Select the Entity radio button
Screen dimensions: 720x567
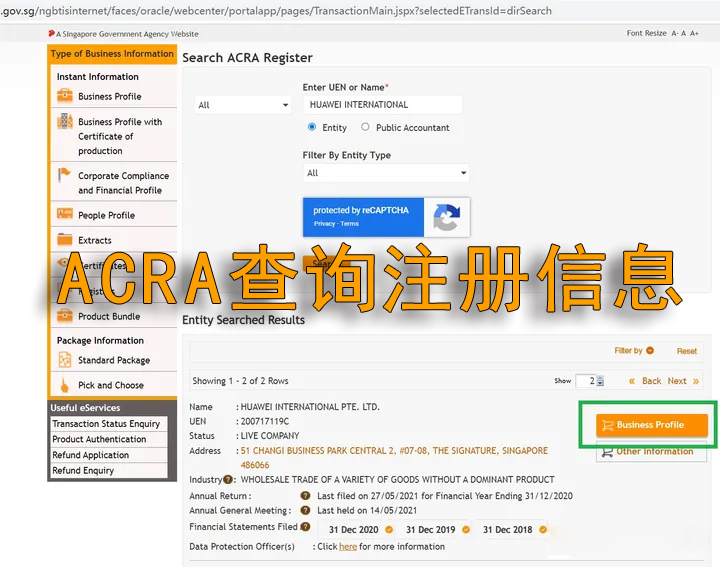click(312, 127)
